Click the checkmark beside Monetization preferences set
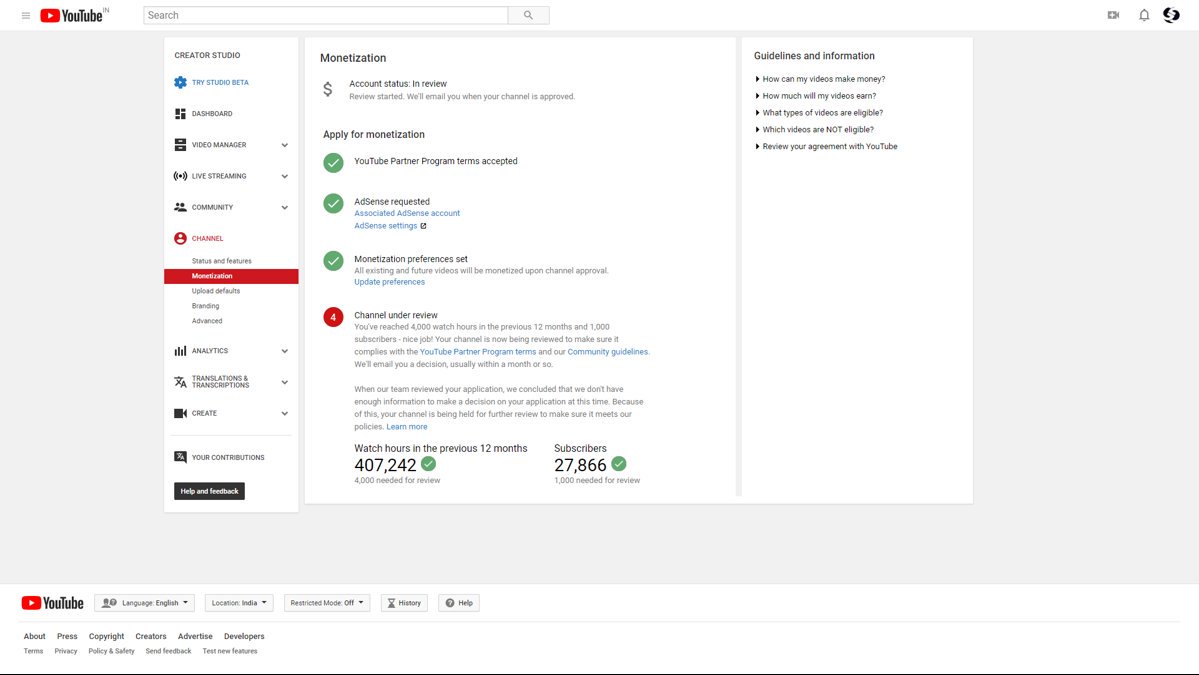 333,261
